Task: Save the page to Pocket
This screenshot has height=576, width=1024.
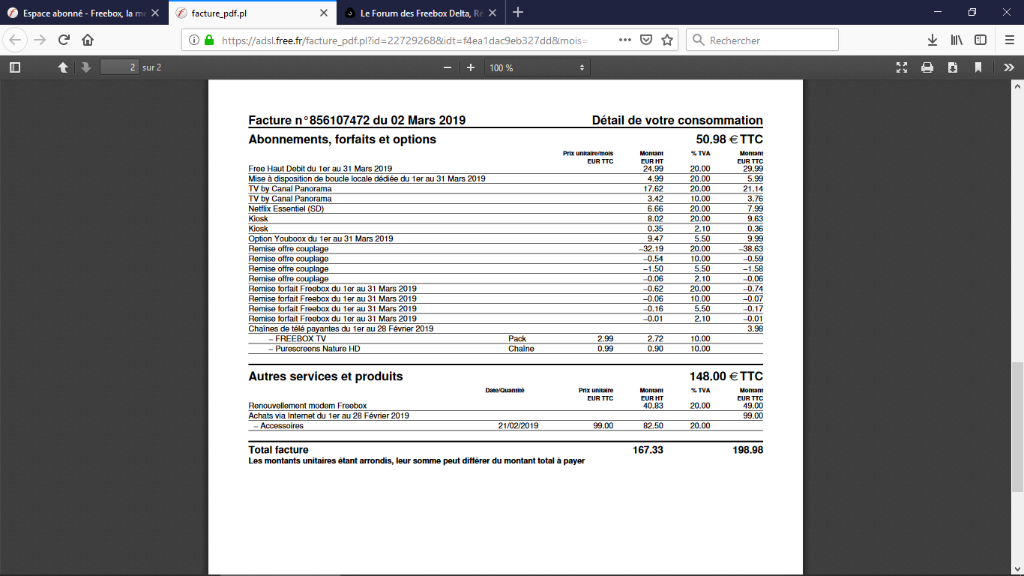Action: (x=646, y=40)
